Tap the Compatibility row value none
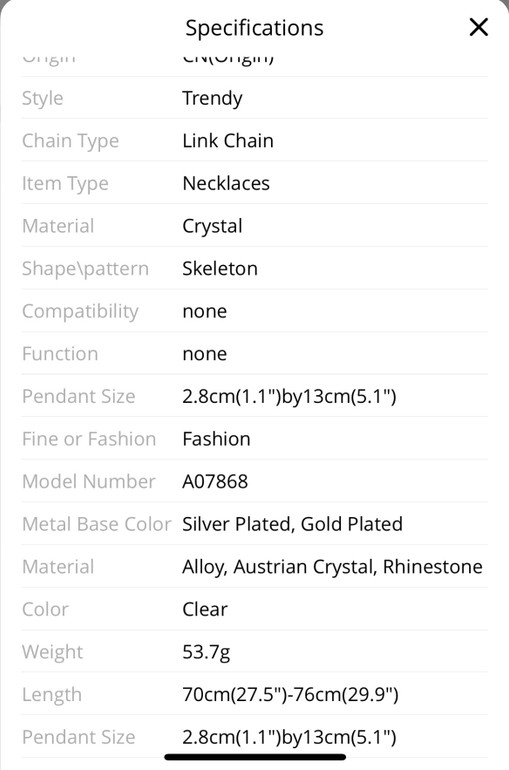This screenshot has height=770, width=509. (205, 311)
